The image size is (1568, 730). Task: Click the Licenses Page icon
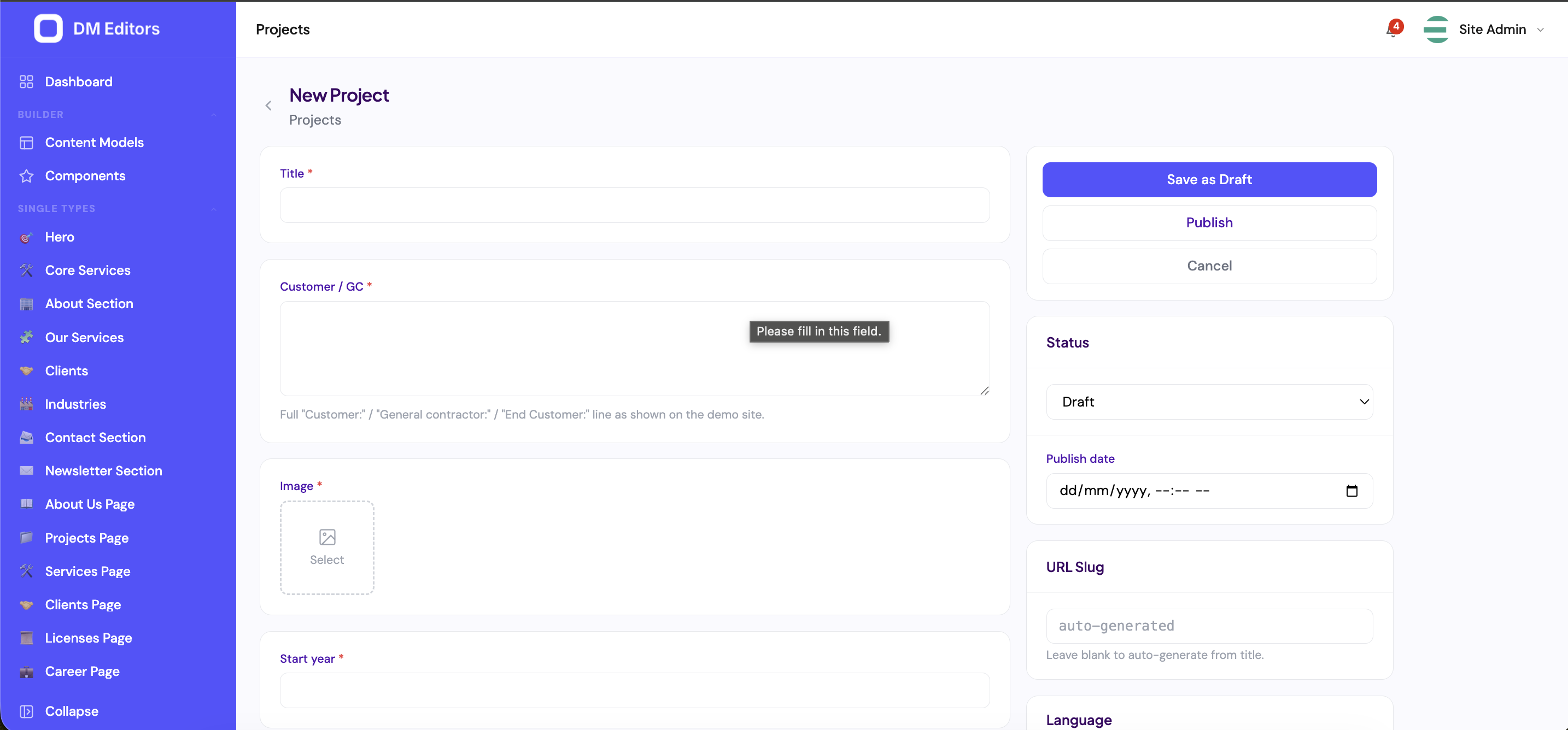(x=26, y=638)
